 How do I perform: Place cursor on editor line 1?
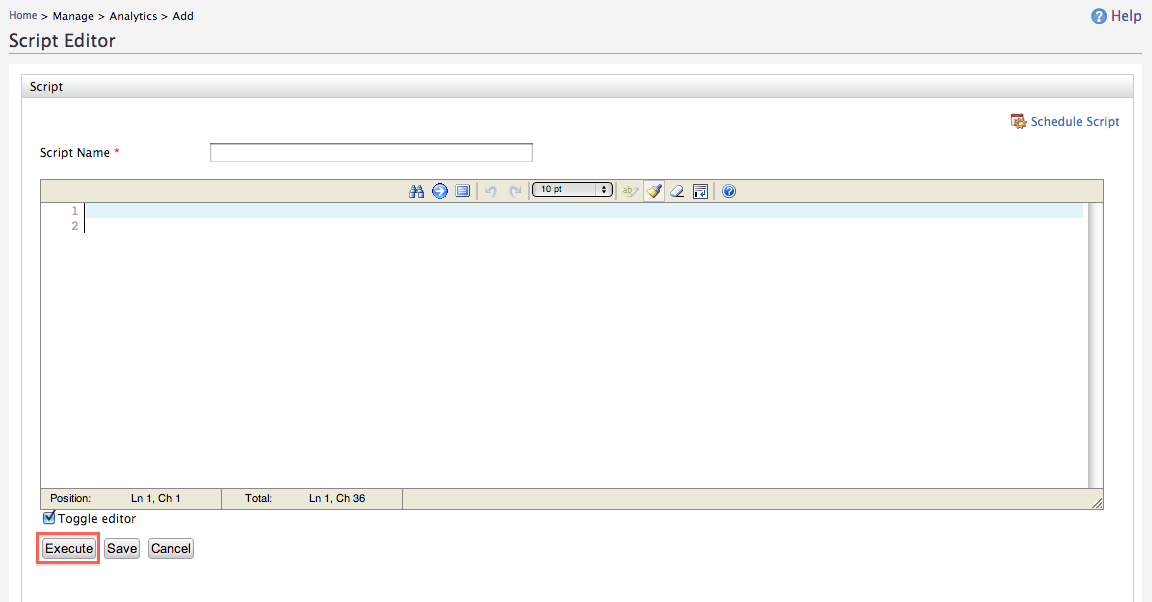(584, 211)
